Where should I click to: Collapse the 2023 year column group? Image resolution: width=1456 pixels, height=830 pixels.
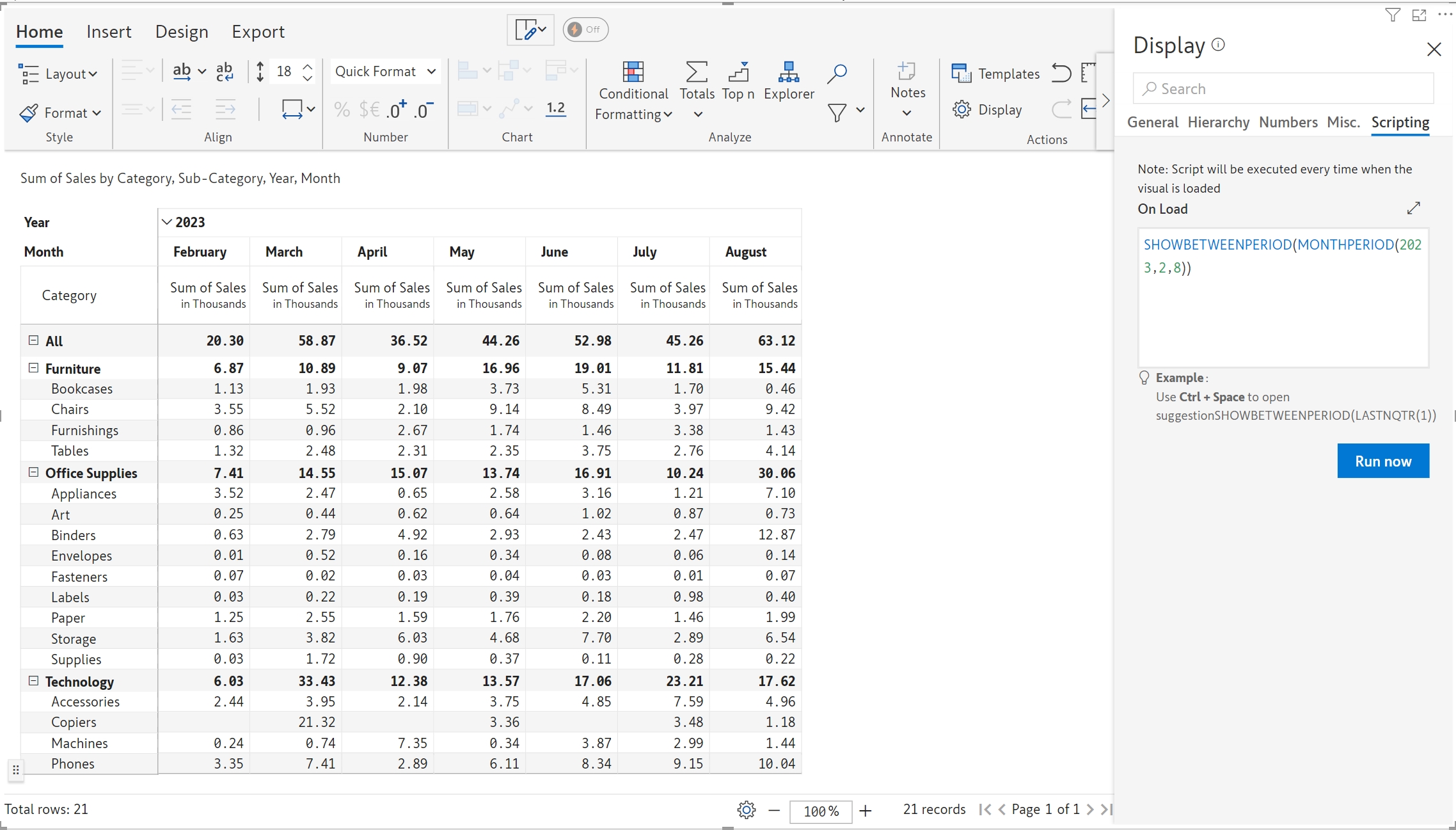(166, 222)
